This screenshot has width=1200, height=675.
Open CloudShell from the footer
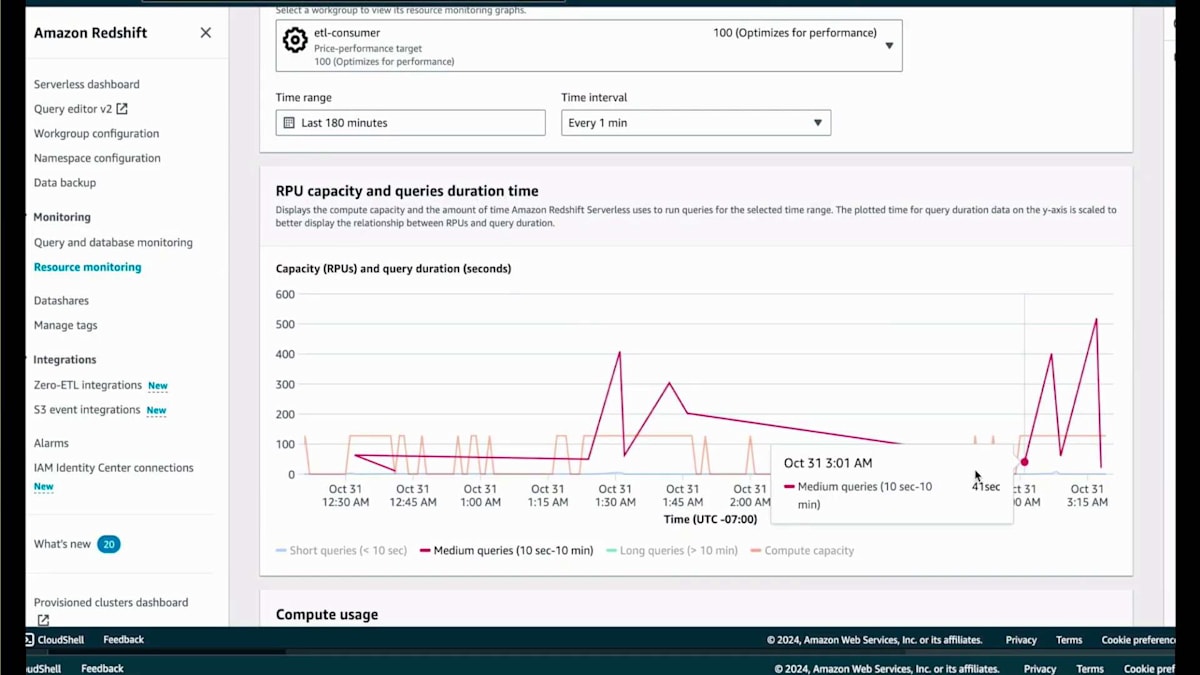[61, 640]
